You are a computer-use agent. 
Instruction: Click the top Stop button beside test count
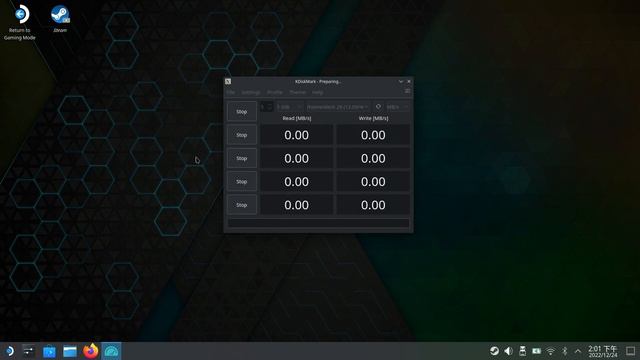coord(242,111)
